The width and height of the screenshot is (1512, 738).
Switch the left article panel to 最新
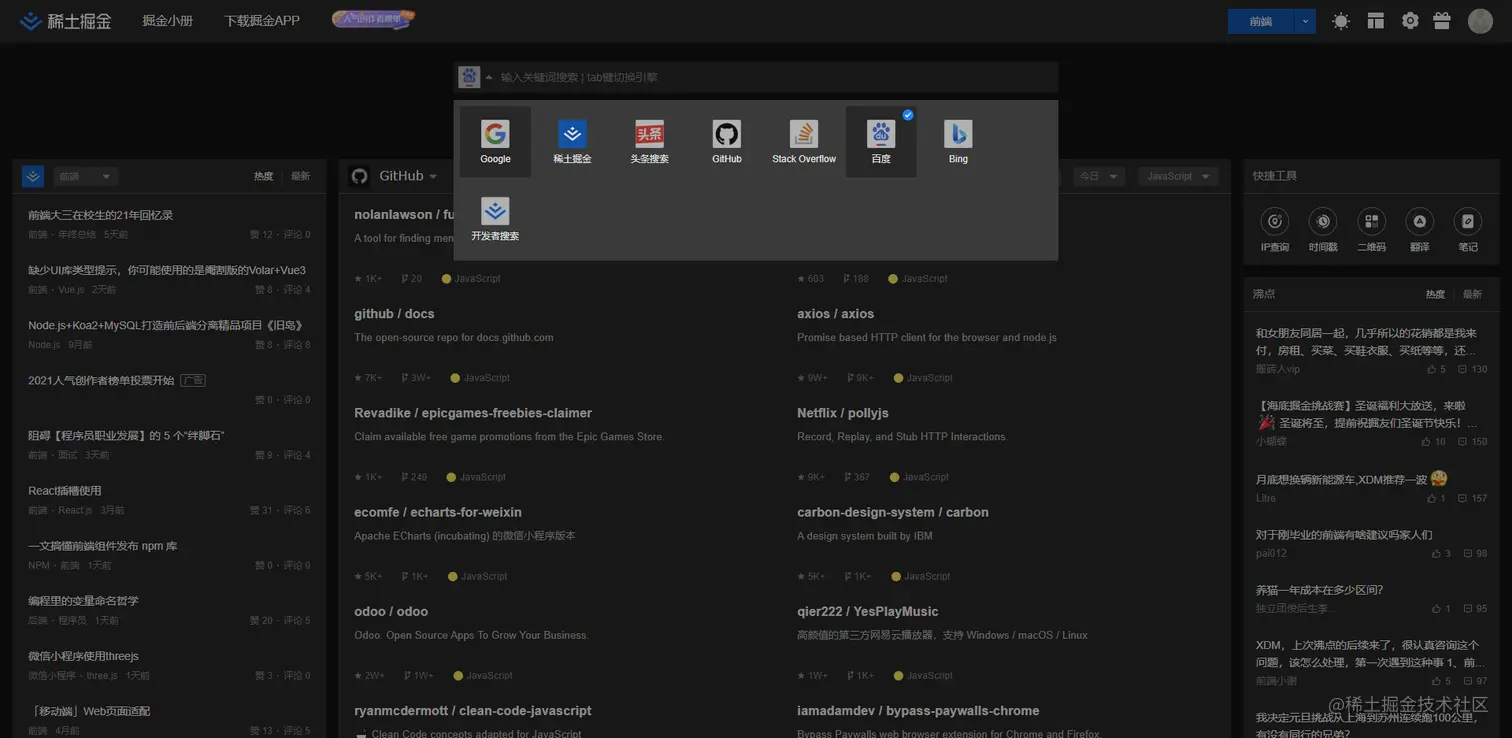(x=300, y=176)
